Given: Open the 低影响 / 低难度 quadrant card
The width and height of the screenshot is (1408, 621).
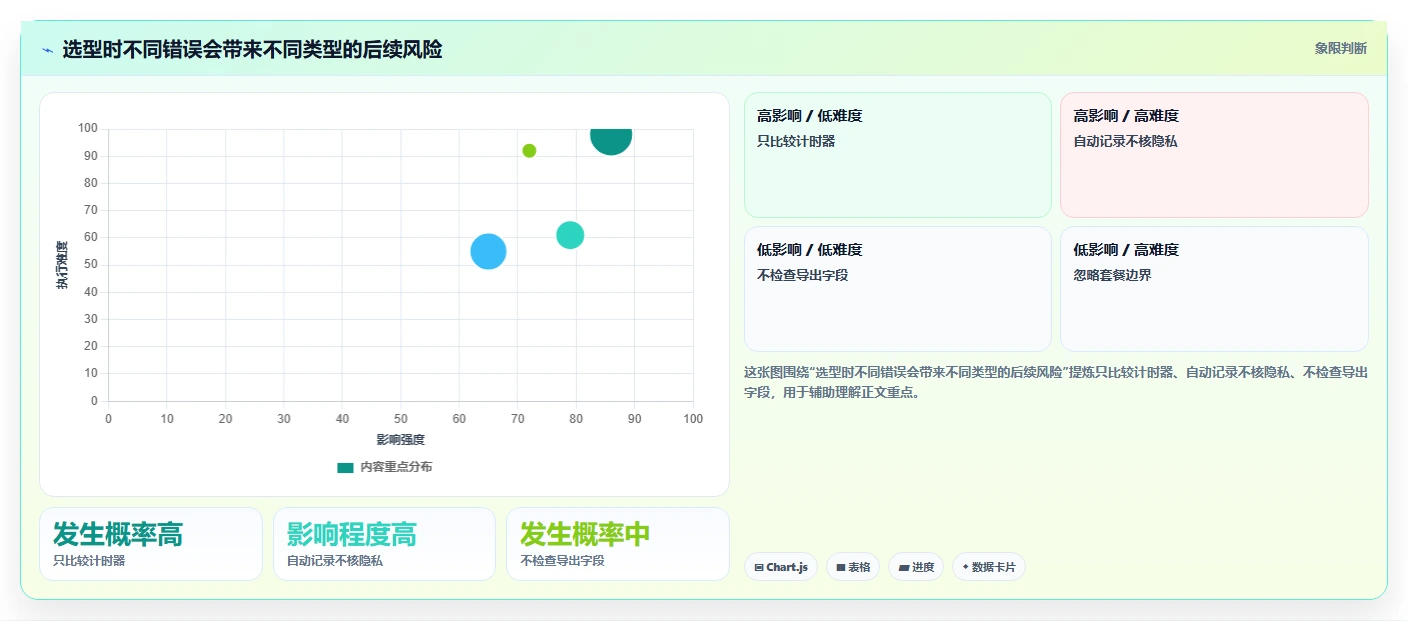Looking at the screenshot, I should pos(897,289).
